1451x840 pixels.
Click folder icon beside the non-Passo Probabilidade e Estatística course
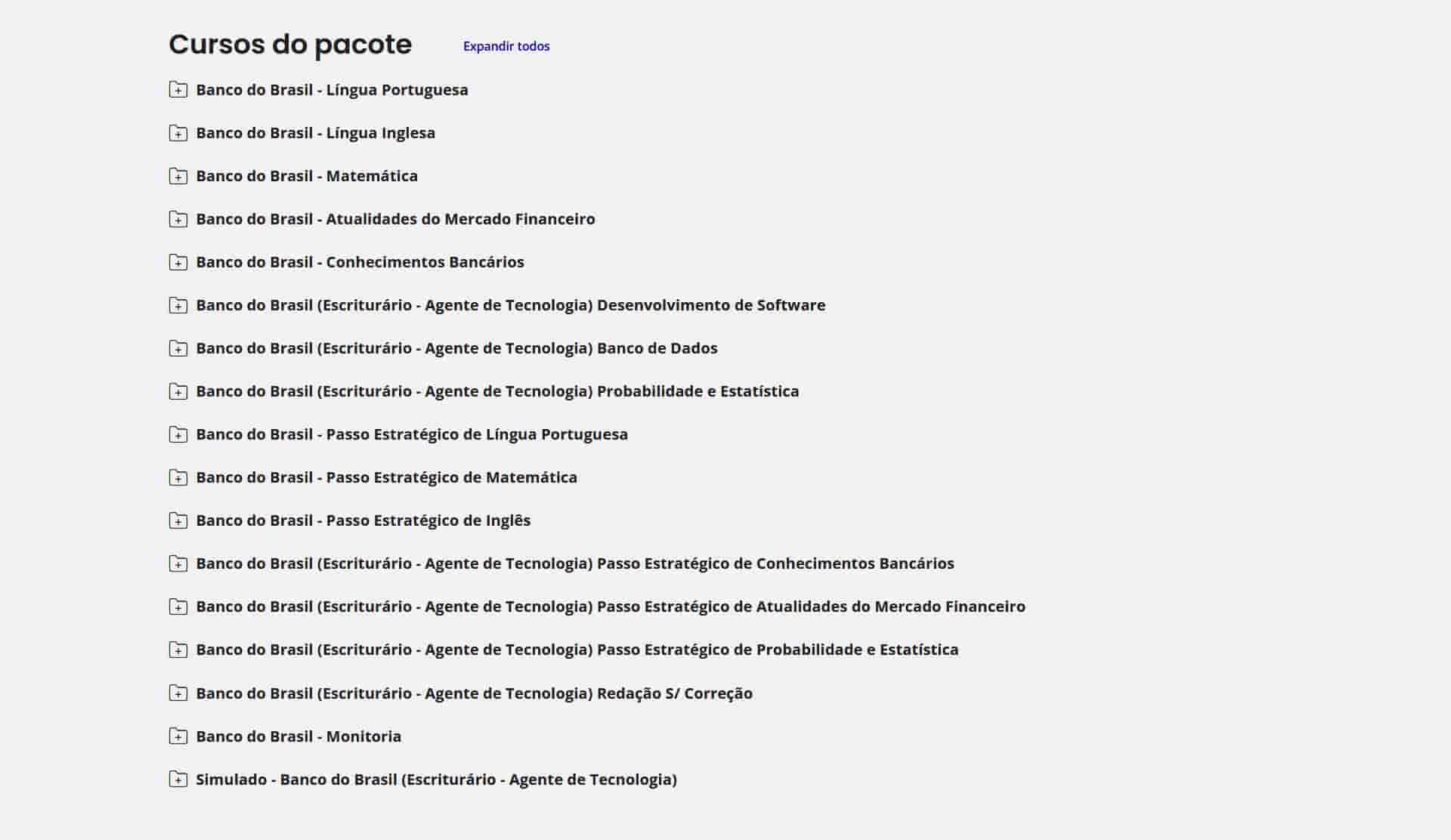click(178, 391)
